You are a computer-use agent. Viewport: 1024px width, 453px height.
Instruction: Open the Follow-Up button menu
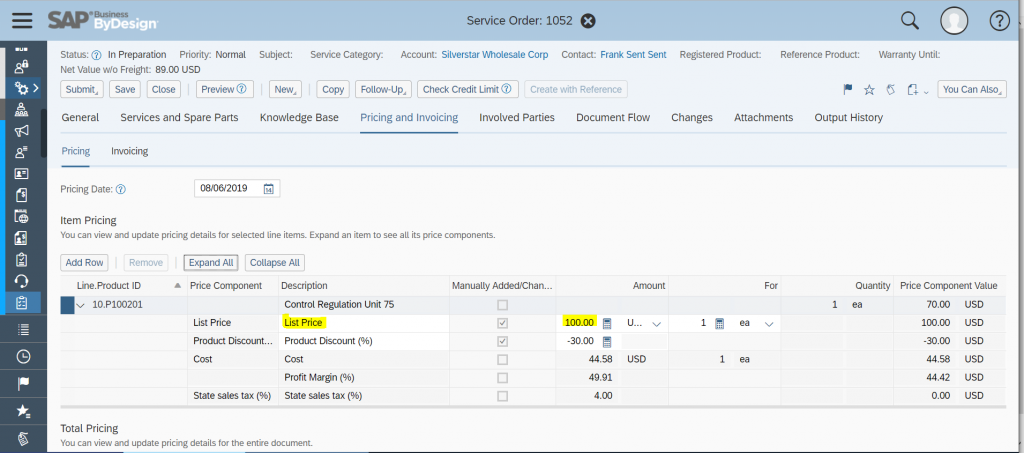(x=383, y=89)
